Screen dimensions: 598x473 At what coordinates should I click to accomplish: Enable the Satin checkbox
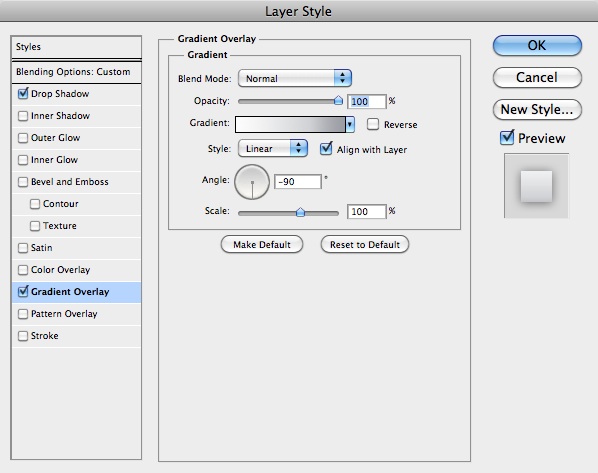point(23,248)
